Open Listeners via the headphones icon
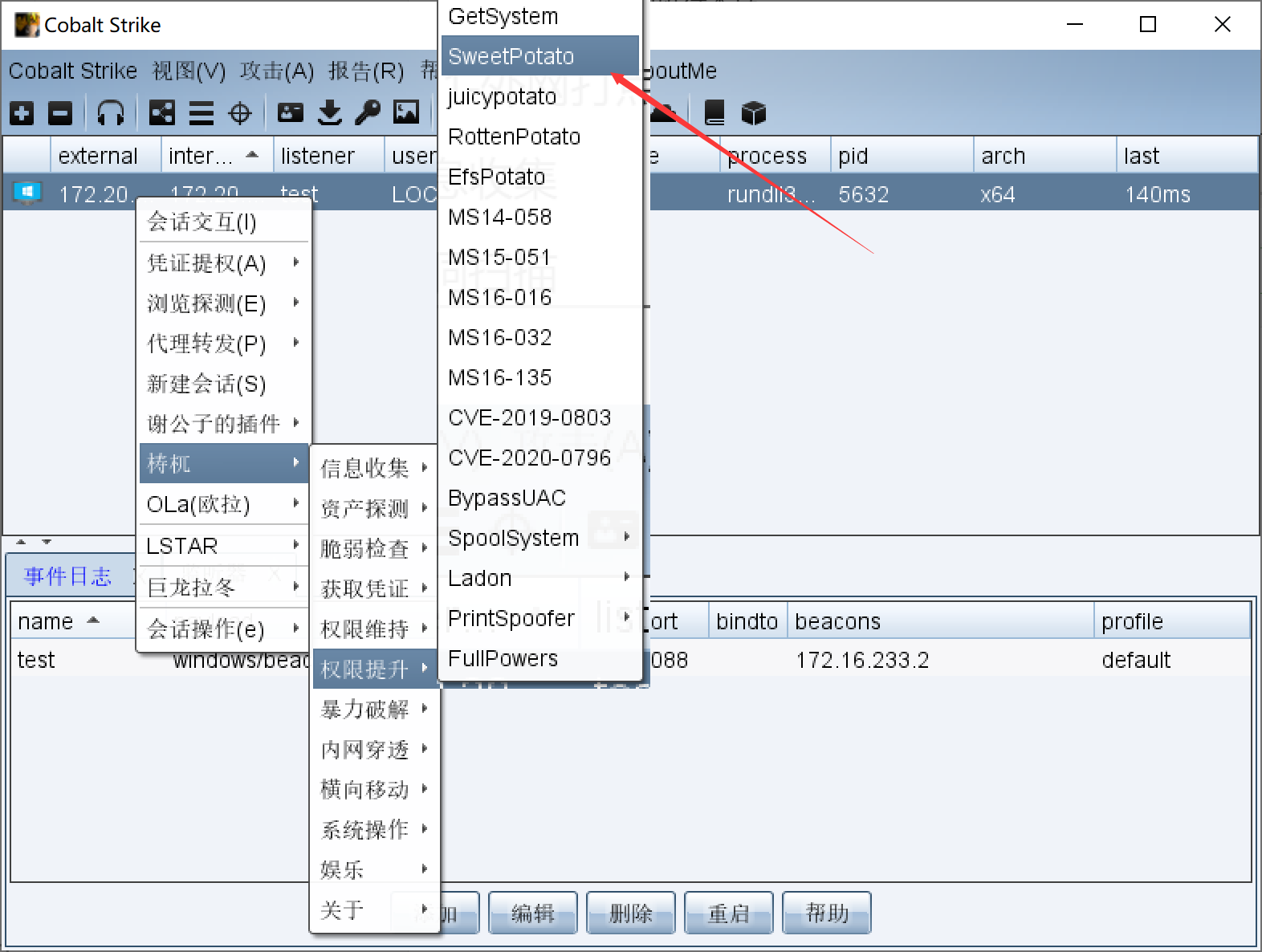Screen dimensions: 1262x952 pyautogui.click(x=110, y=113)
